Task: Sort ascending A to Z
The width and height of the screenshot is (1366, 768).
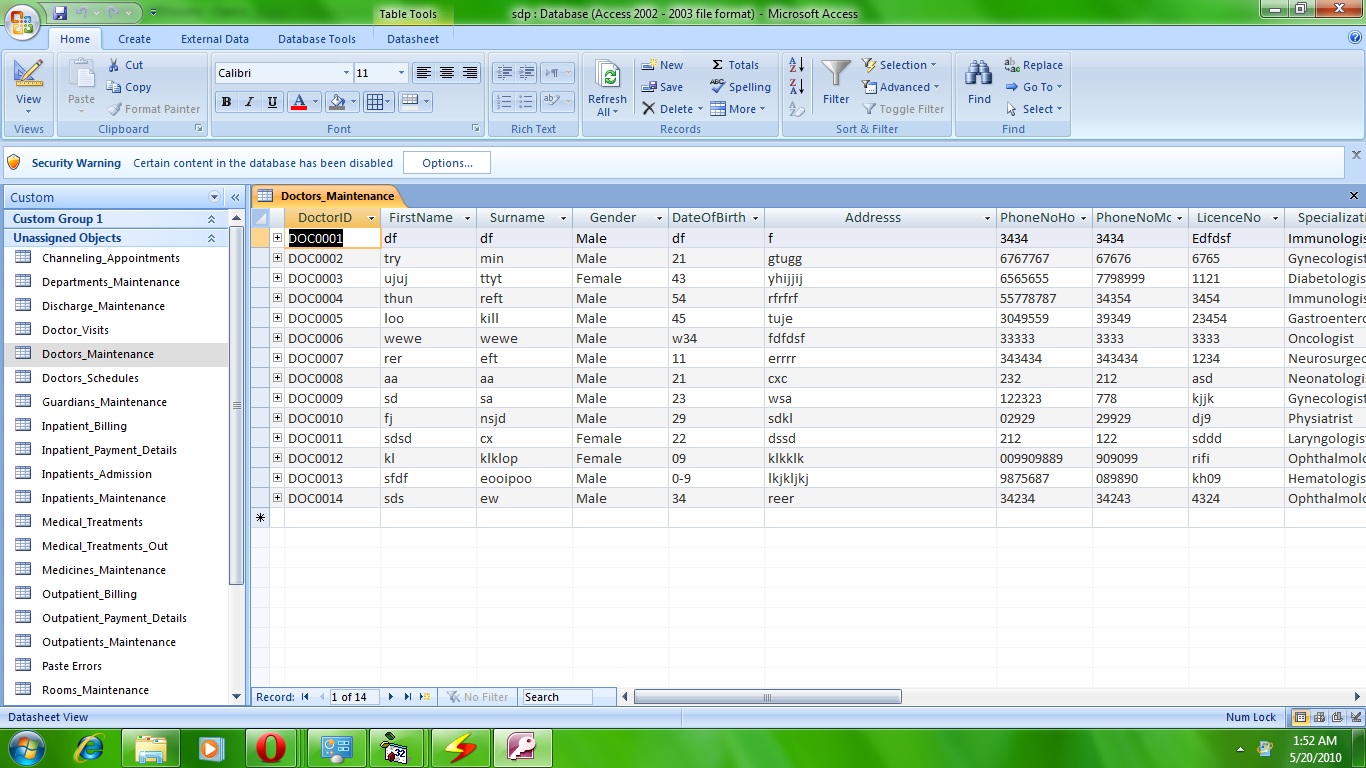Action: click(797, 65)
